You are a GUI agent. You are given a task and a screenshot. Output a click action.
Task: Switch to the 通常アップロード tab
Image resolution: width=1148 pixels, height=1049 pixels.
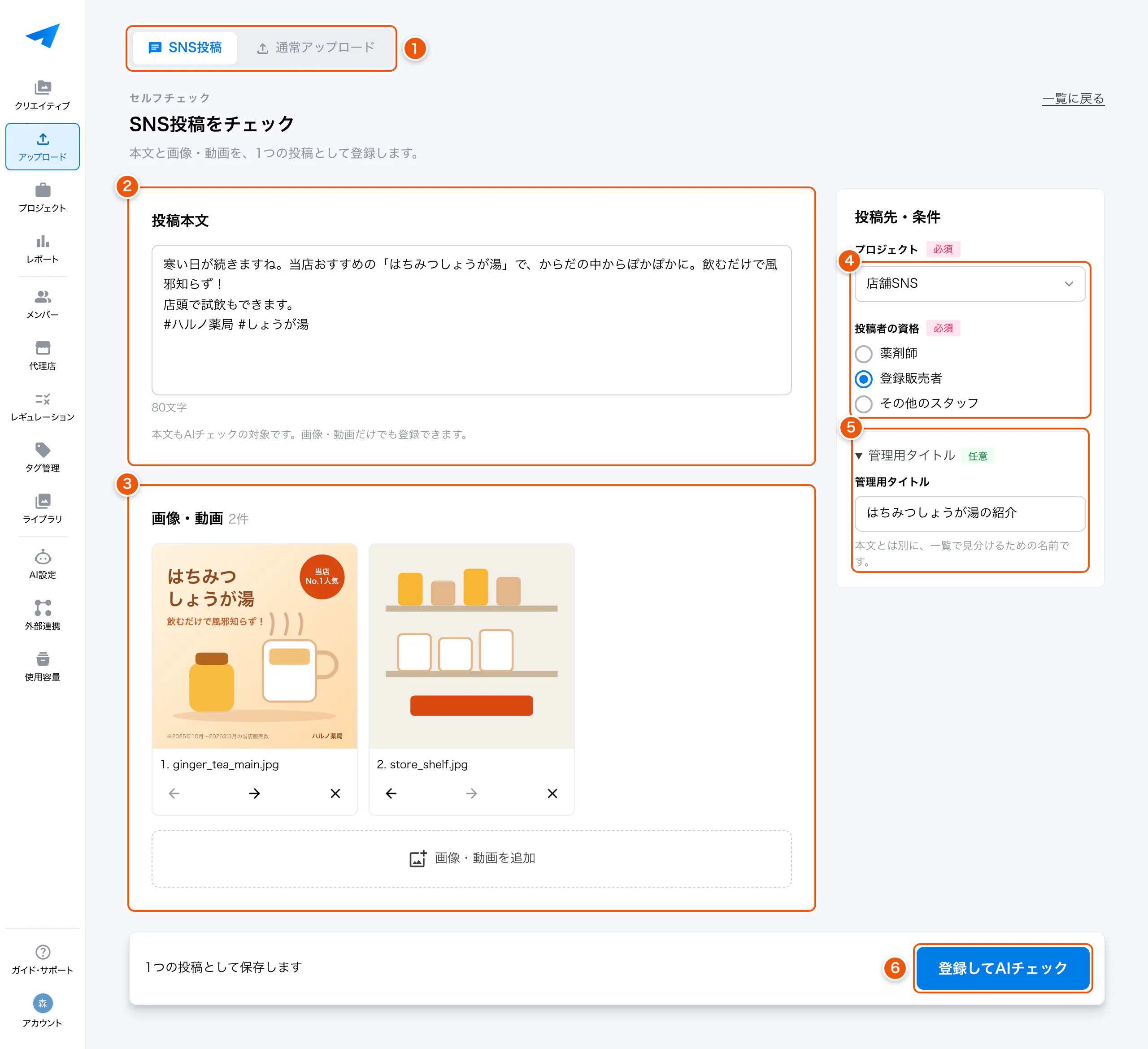pos(316,48)
